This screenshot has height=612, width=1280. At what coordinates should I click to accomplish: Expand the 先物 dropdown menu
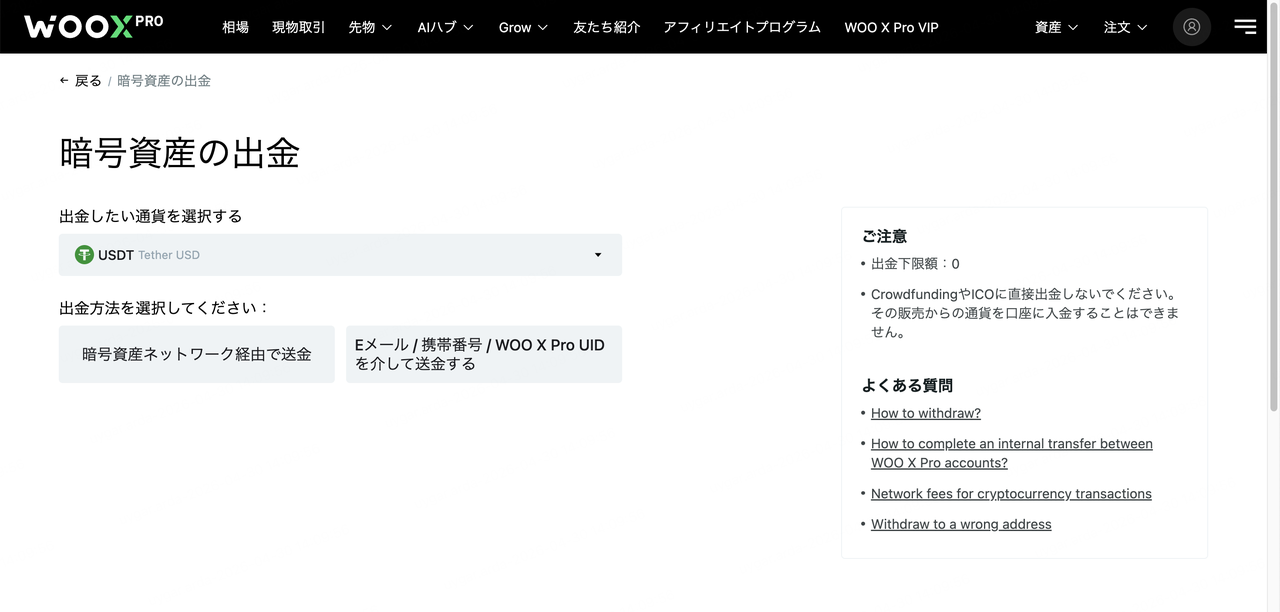[x=370, y=27]
